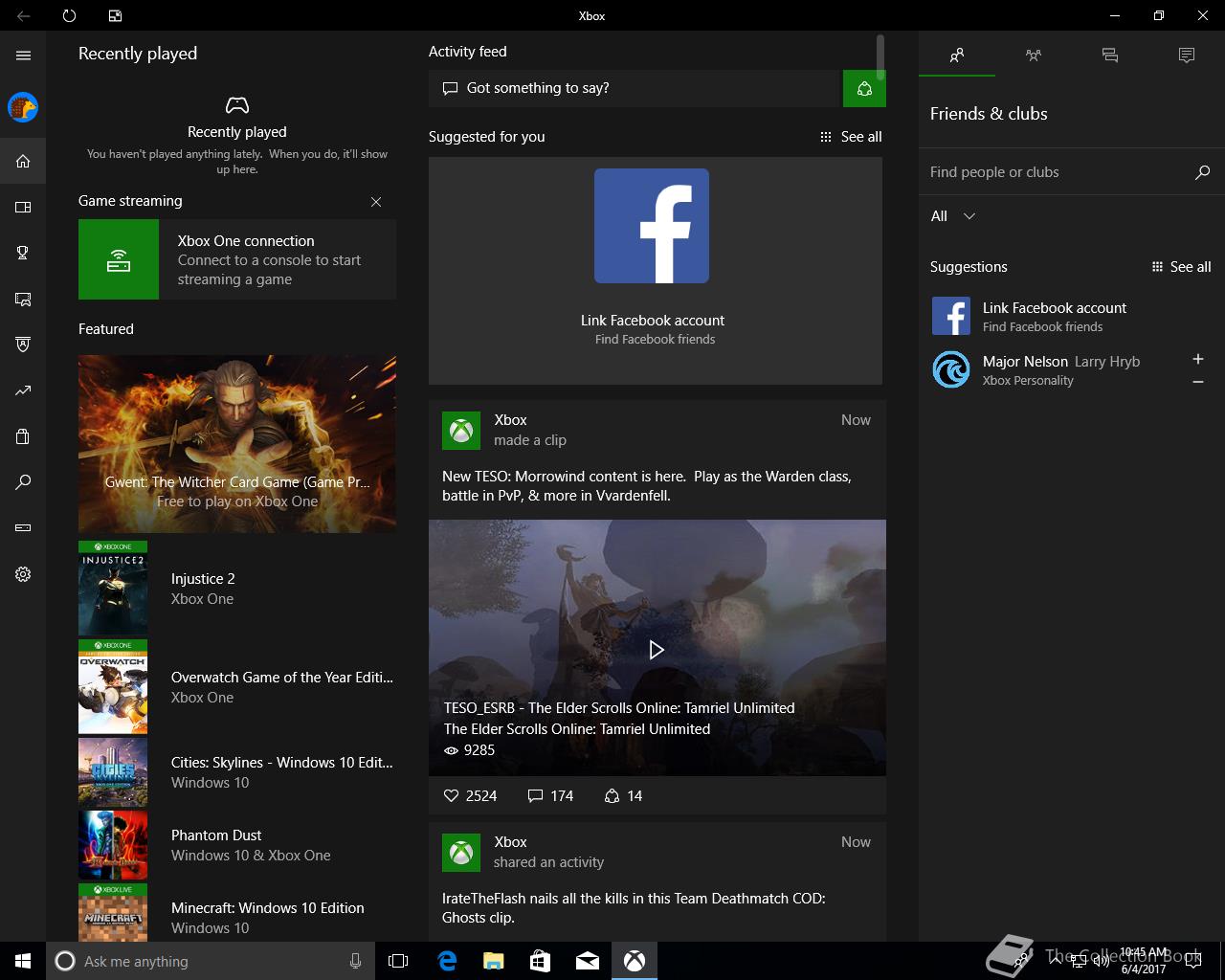Go to Home in the sidebar
Image resolution: width=1225 pixels, height=980 pixels.
click(23, 161)
